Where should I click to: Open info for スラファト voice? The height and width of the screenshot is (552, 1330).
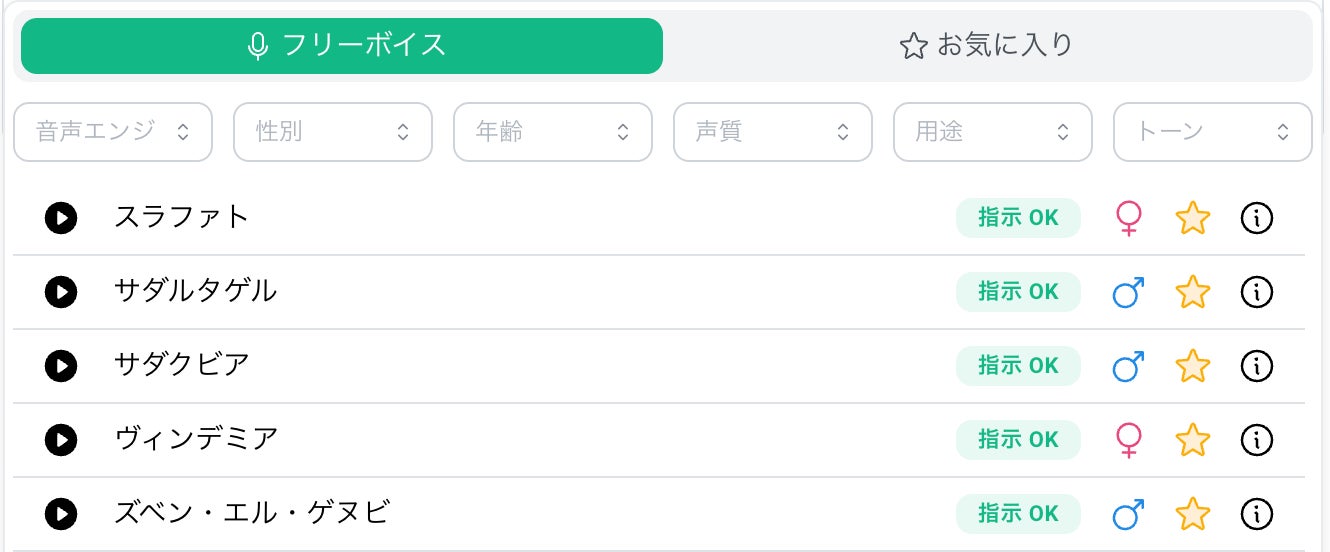[x=1256, y=217]
